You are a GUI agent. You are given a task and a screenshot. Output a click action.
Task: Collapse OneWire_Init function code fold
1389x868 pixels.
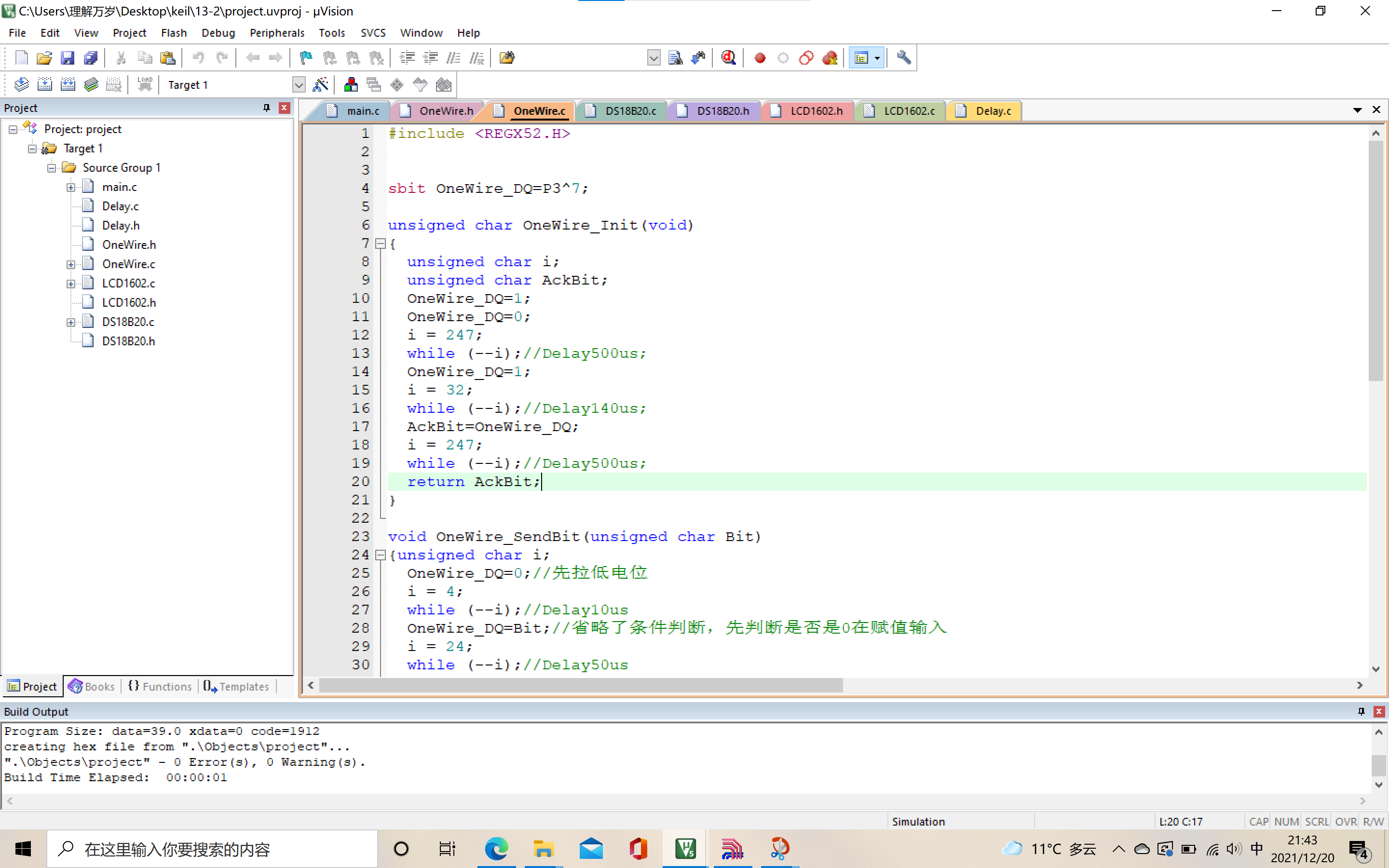(380, 244)
